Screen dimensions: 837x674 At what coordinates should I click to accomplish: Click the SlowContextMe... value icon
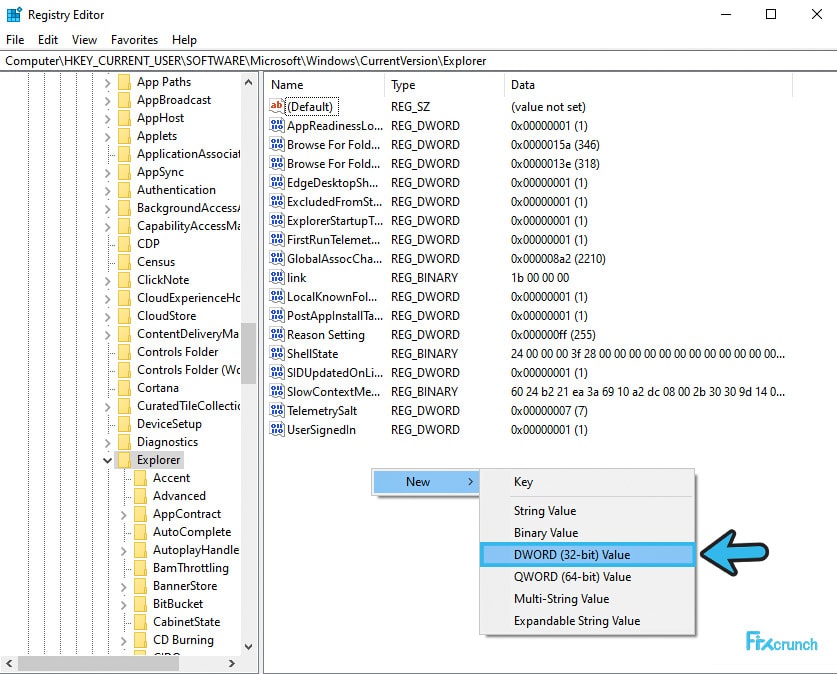(277, 392)
